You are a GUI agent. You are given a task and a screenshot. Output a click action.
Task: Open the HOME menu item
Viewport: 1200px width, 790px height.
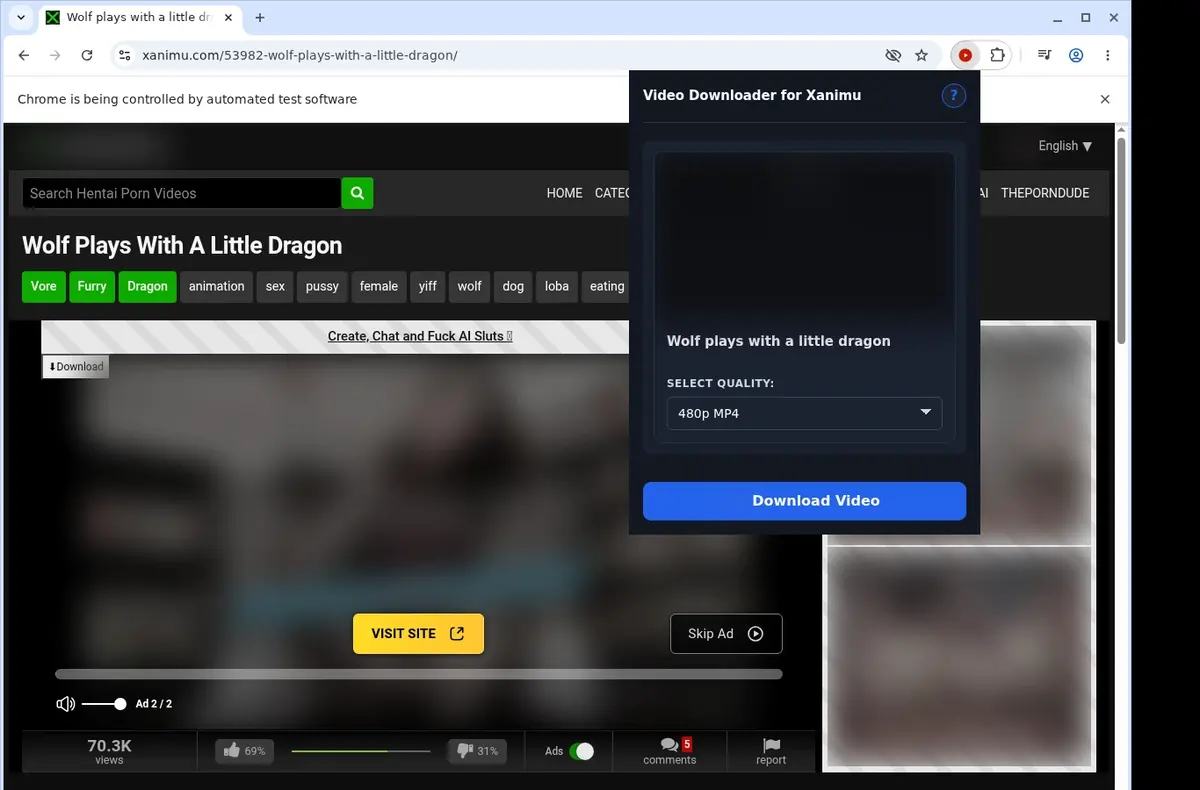564,193
